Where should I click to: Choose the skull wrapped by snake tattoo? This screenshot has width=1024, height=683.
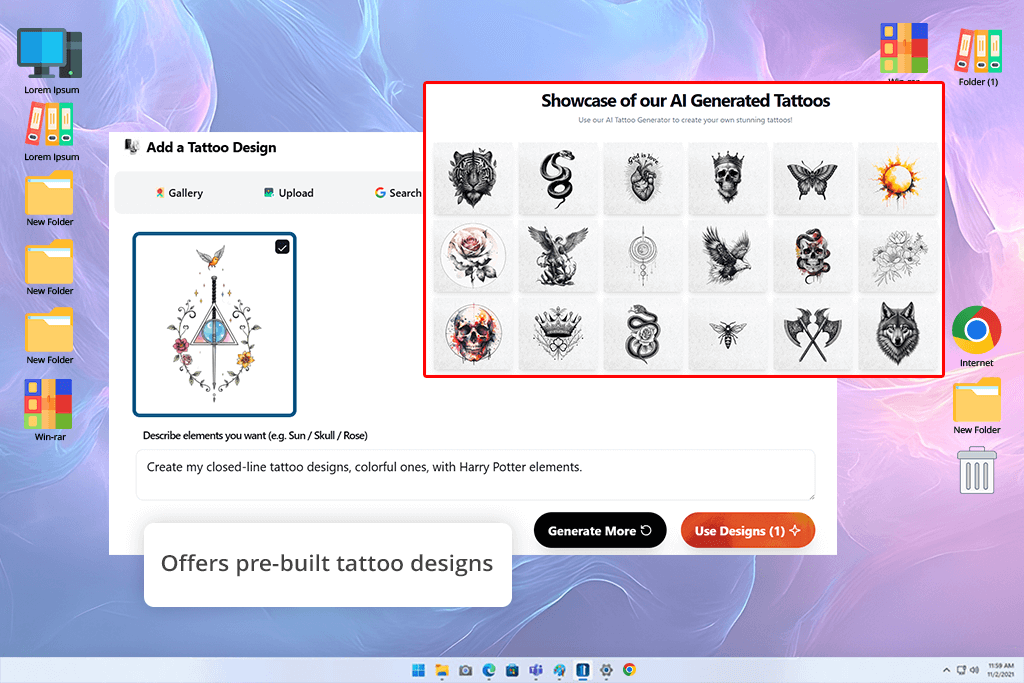tap(812, 256)
